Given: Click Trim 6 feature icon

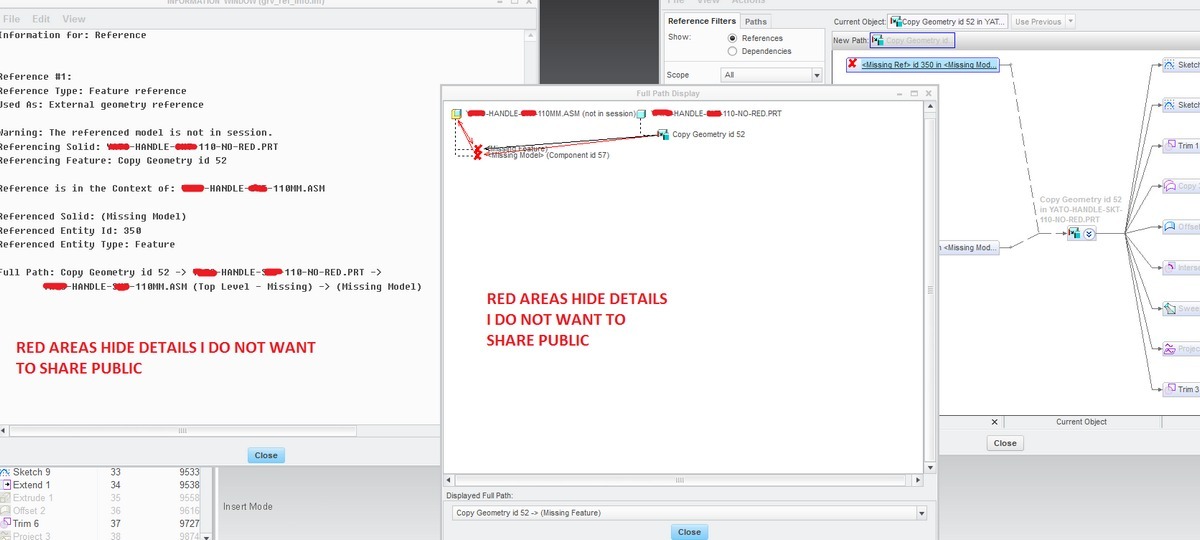Looking at the screenshot, I should pos(5,524).
